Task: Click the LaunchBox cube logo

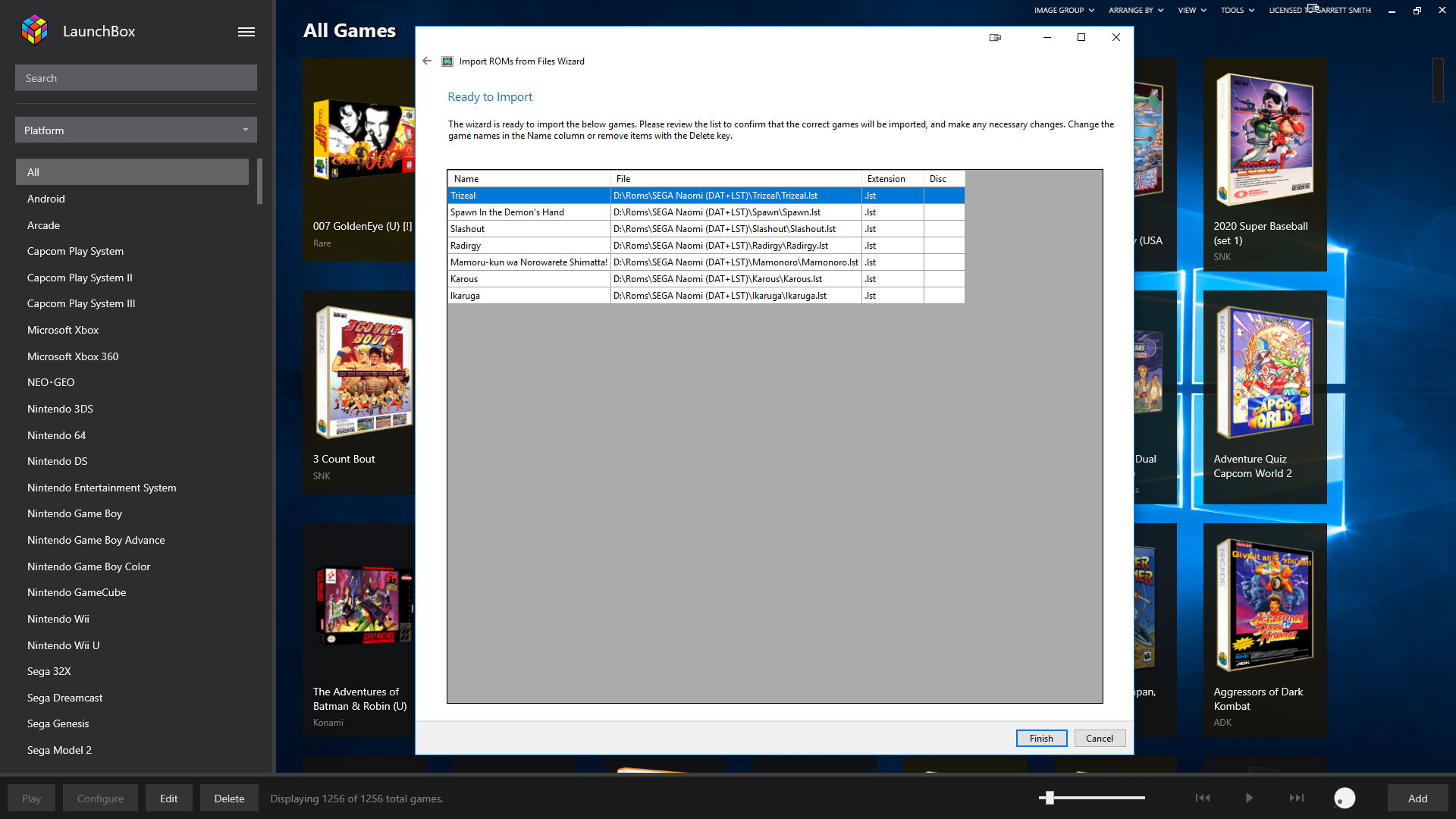Action: pyautogui.click(x=34, y=30)
